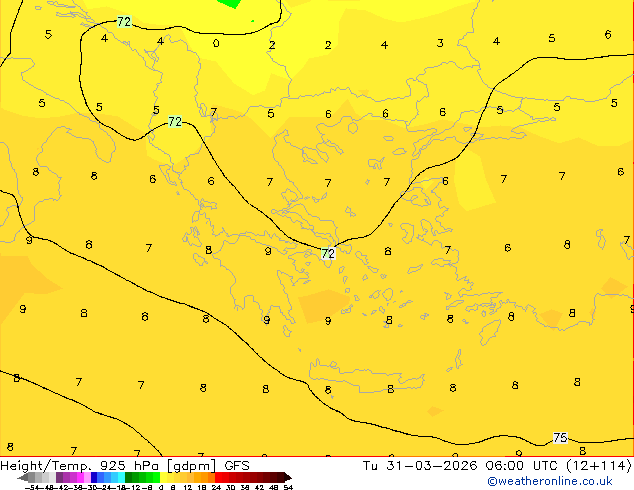The height and width of the screenshot is (490, 634).
Task: Click the white-background 72 contour label
Action: point(328,253)
